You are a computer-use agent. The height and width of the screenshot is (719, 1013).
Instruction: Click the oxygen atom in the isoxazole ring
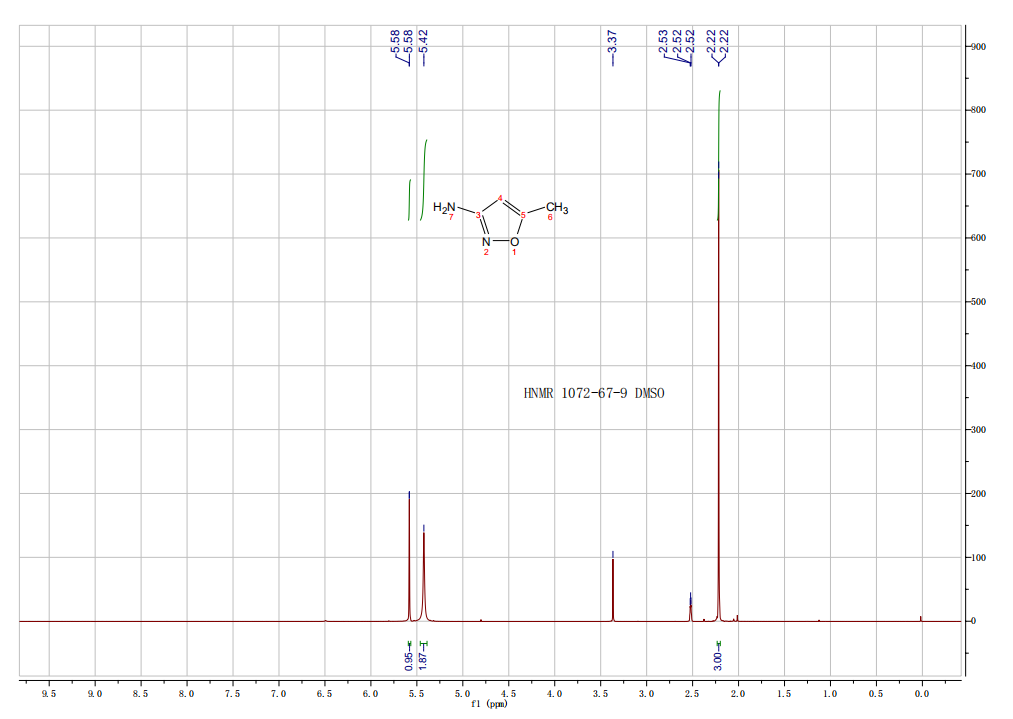514,240
